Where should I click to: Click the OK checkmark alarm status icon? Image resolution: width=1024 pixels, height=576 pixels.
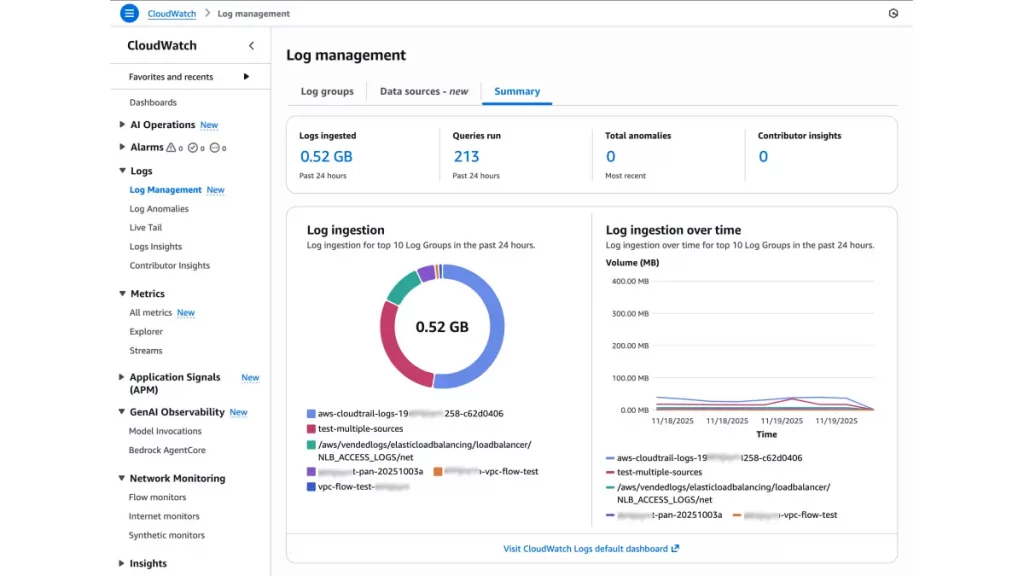pyautogui.click(x=193, y=148)
